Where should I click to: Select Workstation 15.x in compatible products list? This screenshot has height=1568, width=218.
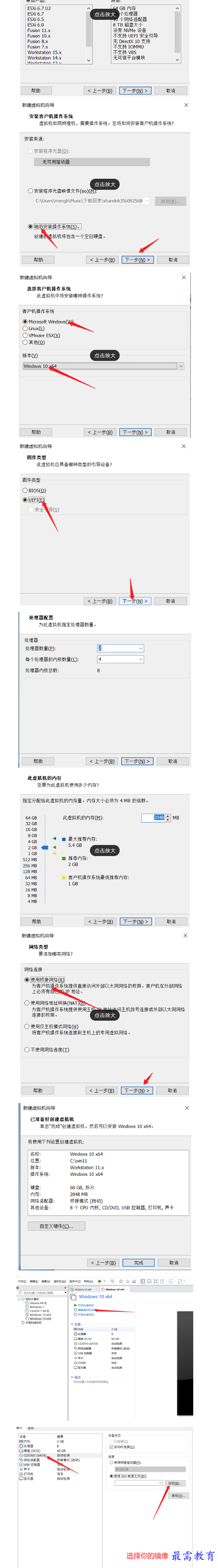[x=45, y=52]
